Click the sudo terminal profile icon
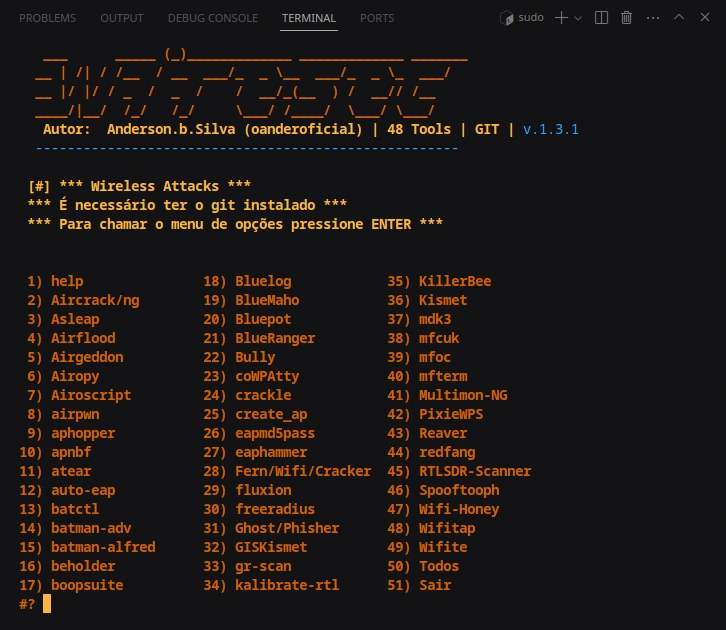Screen dimensions: 726x630 pyautogui.click(x=507, y=18)
